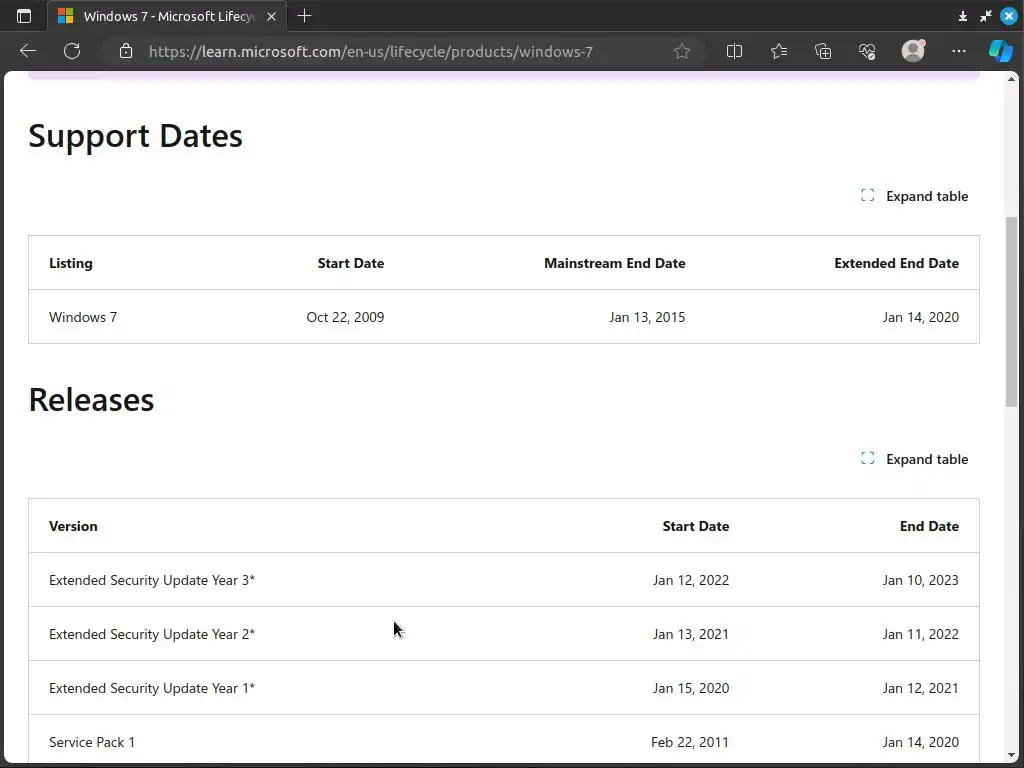The width and height of the screenshot is (1024, 768).
Task: Close the Windows 7 lifecycle tab
Action: pos(271,16)
